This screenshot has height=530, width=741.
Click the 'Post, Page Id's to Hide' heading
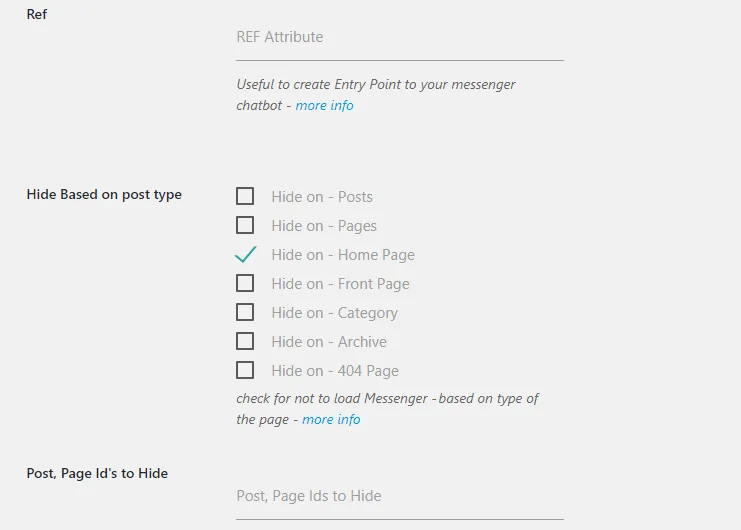coord(97,473)
